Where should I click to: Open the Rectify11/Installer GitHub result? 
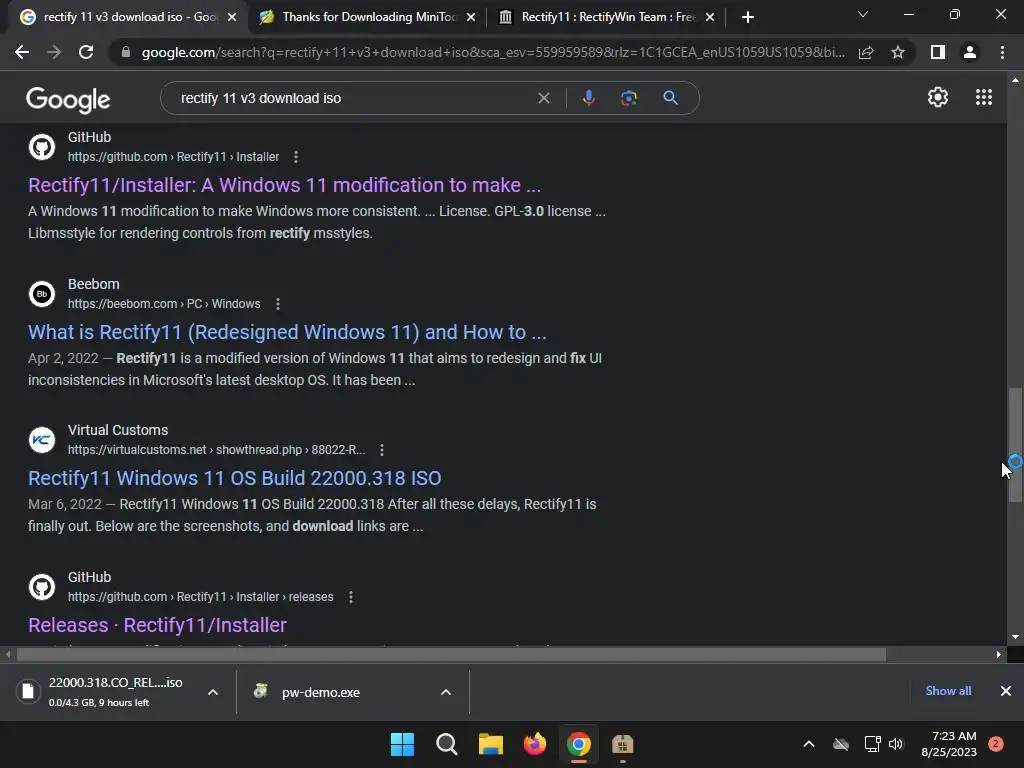(284, 185)
